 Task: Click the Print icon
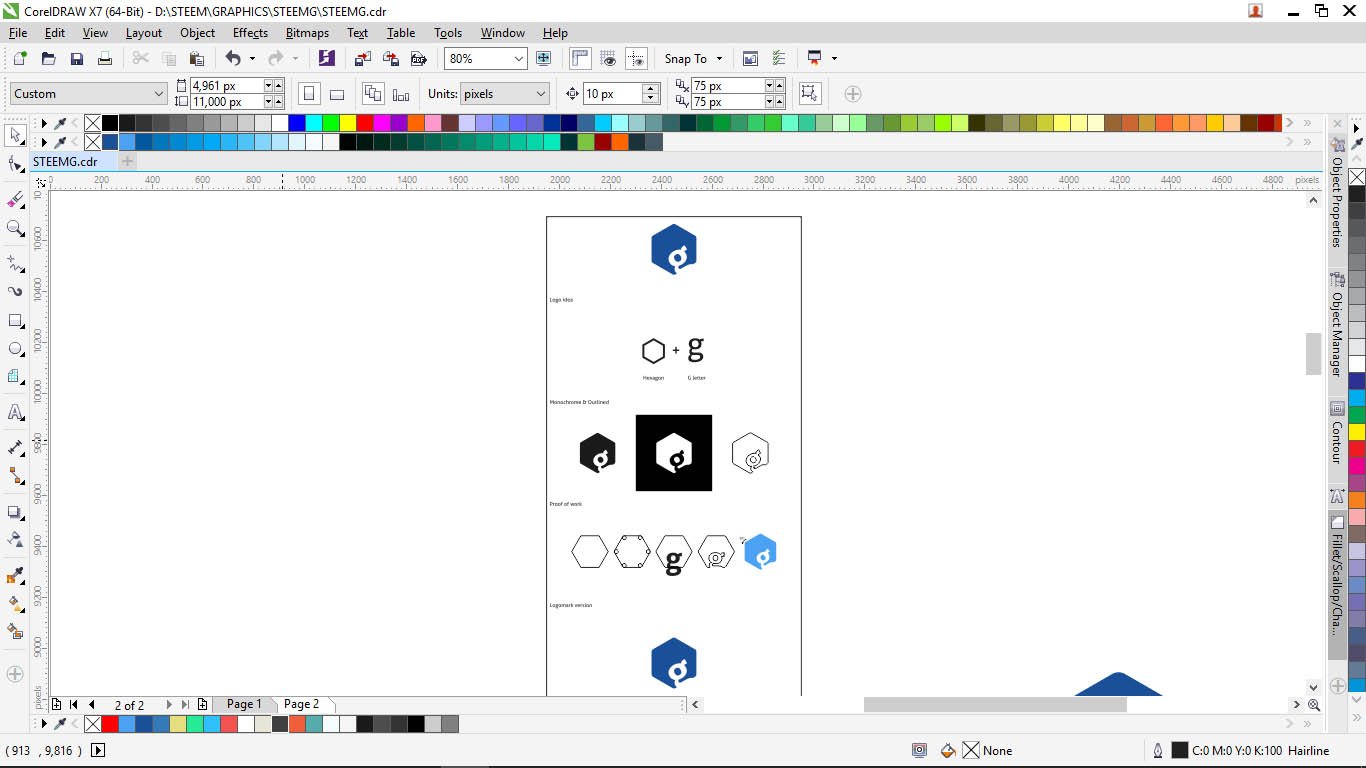(104, 59)
